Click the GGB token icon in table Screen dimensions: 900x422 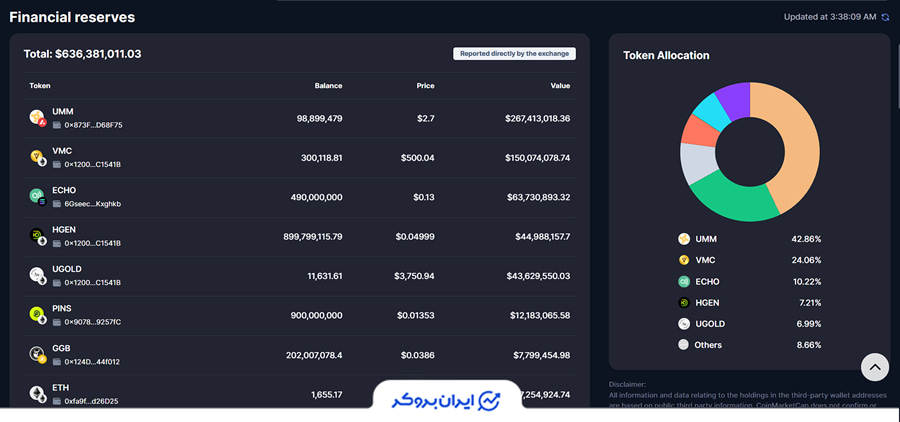[38, 354]
